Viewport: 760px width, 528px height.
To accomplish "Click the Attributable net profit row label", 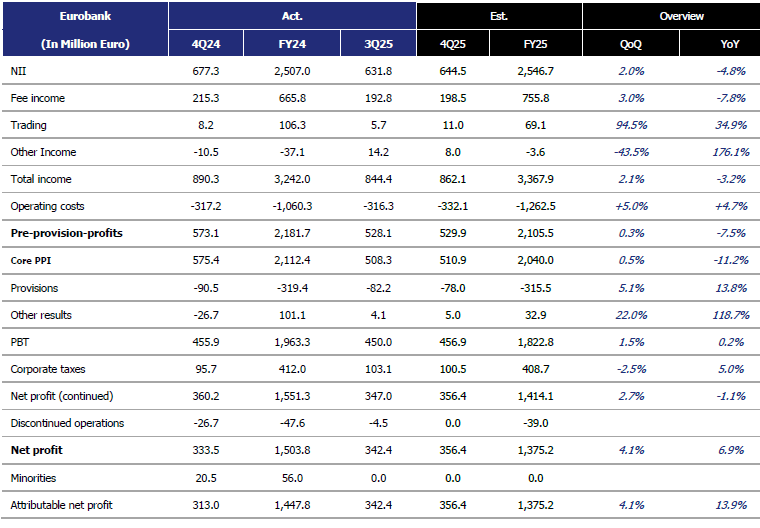I will click(62, 505).
